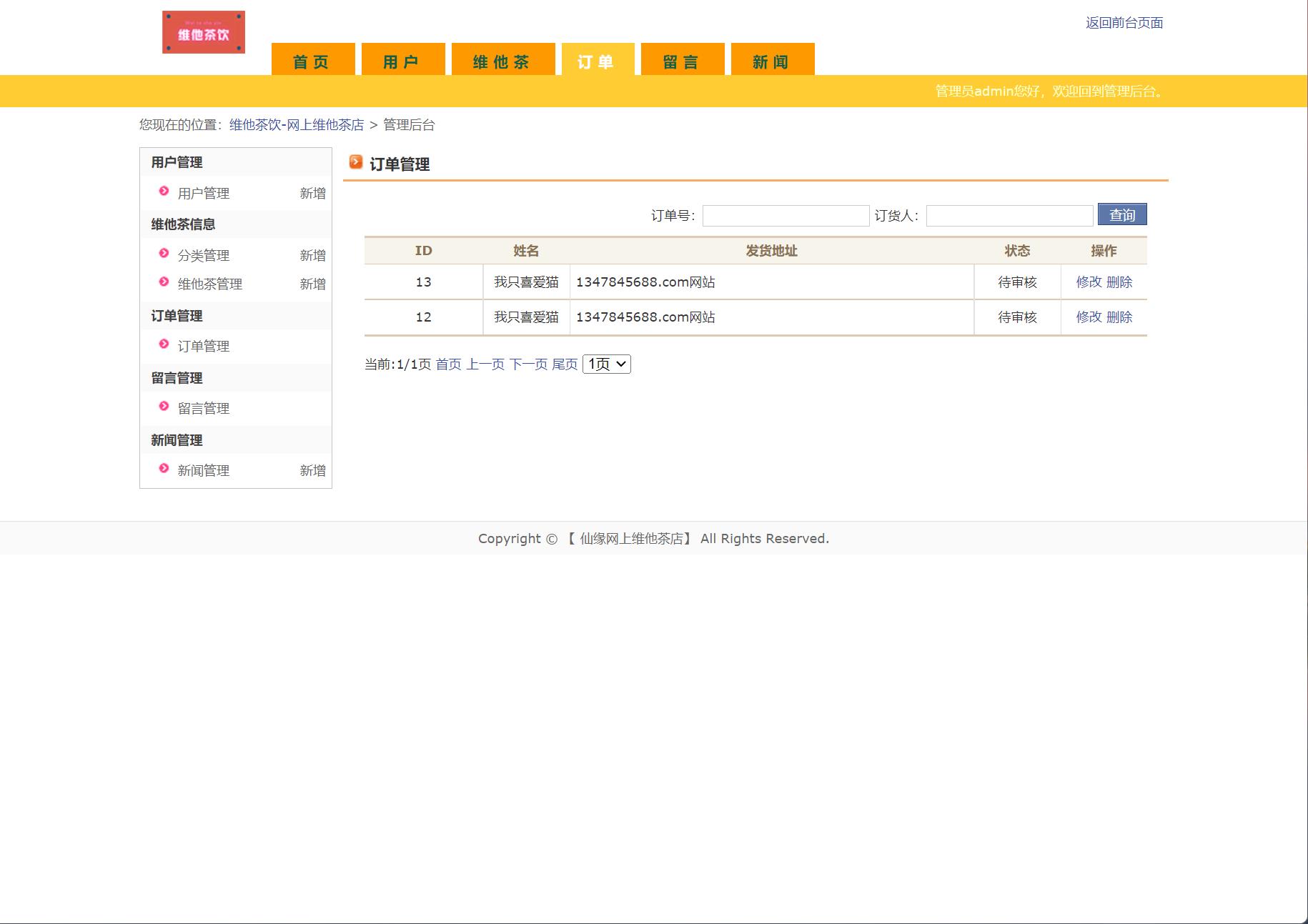Switch to the 用户 tab

404,61
